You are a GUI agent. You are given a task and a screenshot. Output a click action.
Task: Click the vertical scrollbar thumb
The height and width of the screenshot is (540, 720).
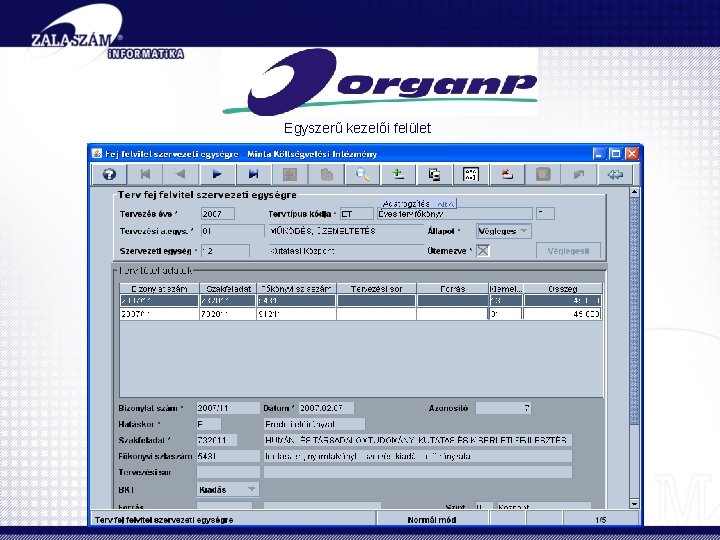(634, 311)
